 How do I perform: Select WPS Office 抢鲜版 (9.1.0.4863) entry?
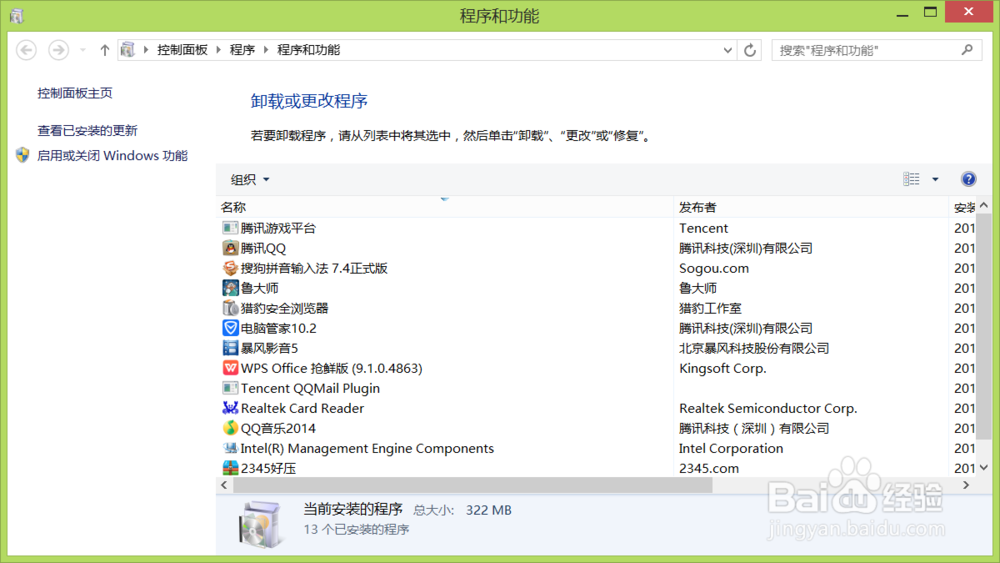(332, 369)
